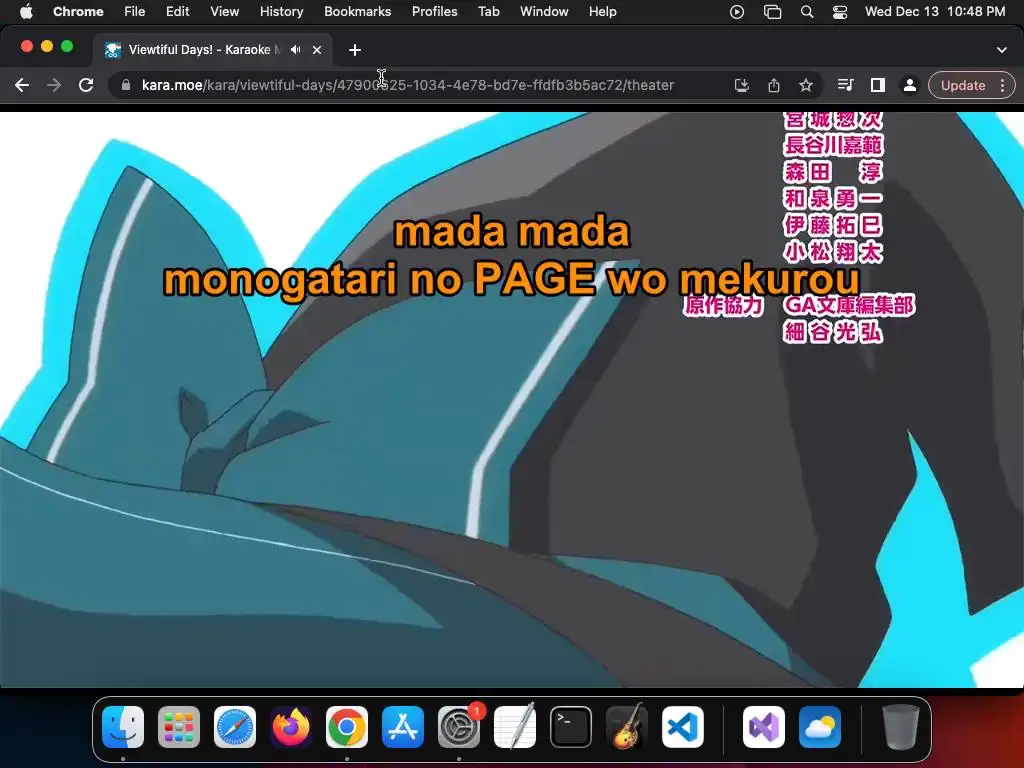This screenshot has height=768, width=1024.
Task: Open Spotlight search in the menu bar
Action: point(807,12)
